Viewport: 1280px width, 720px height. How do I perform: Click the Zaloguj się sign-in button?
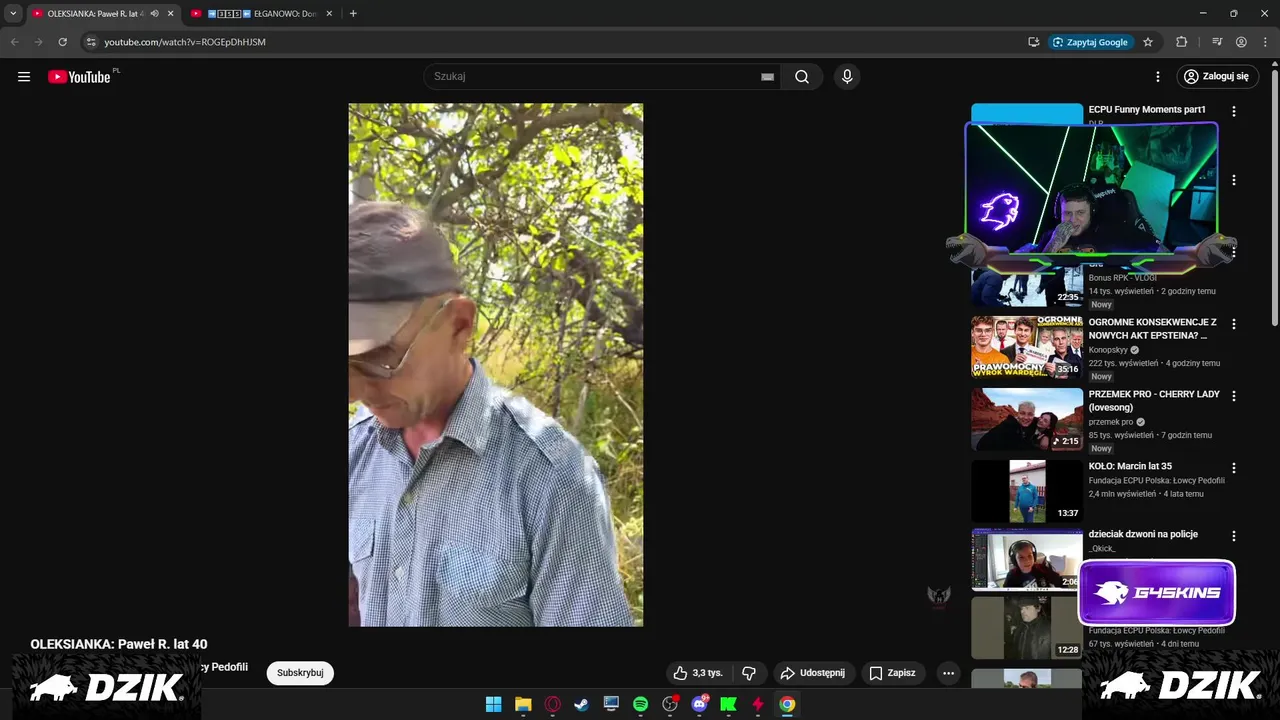(1216, 76)
